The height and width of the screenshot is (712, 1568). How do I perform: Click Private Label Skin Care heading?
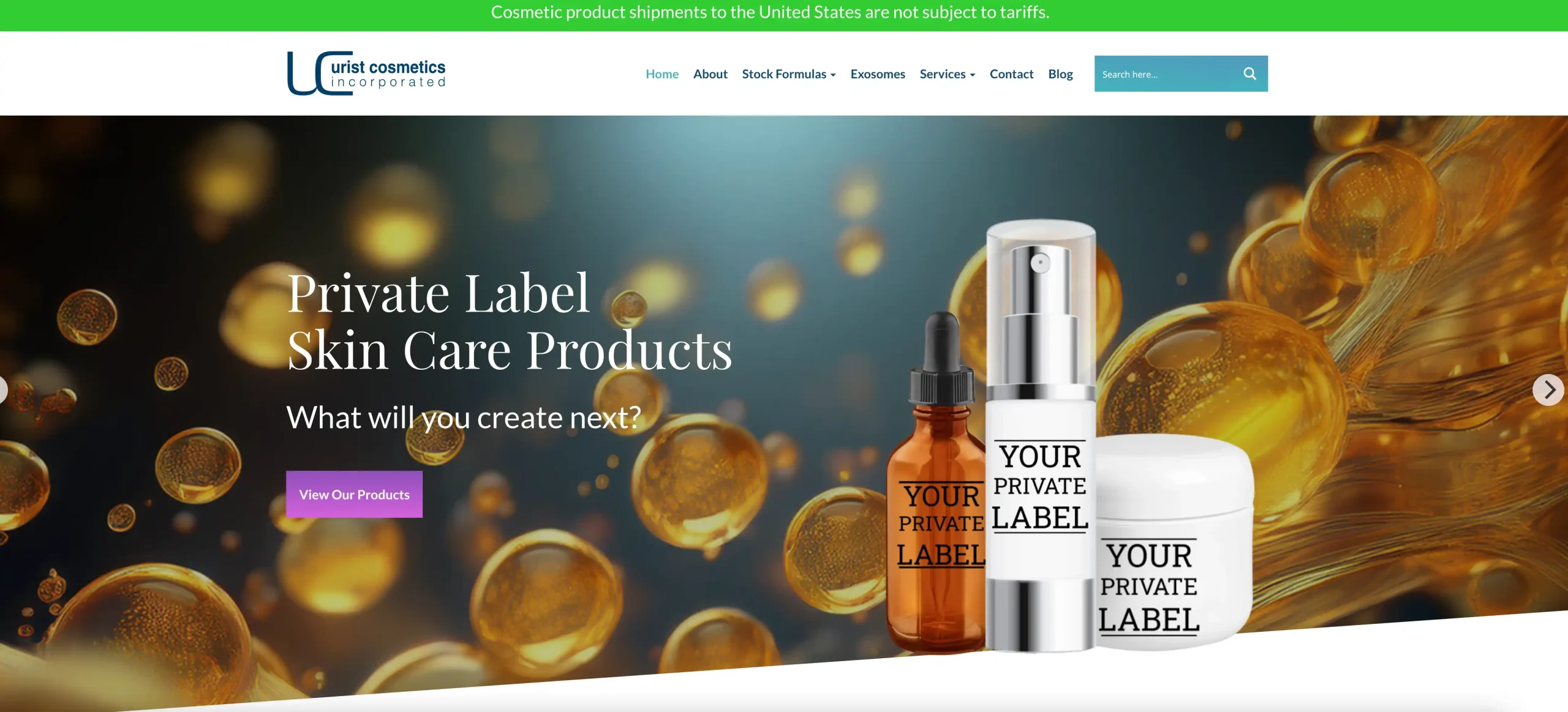tap(509, 321)
